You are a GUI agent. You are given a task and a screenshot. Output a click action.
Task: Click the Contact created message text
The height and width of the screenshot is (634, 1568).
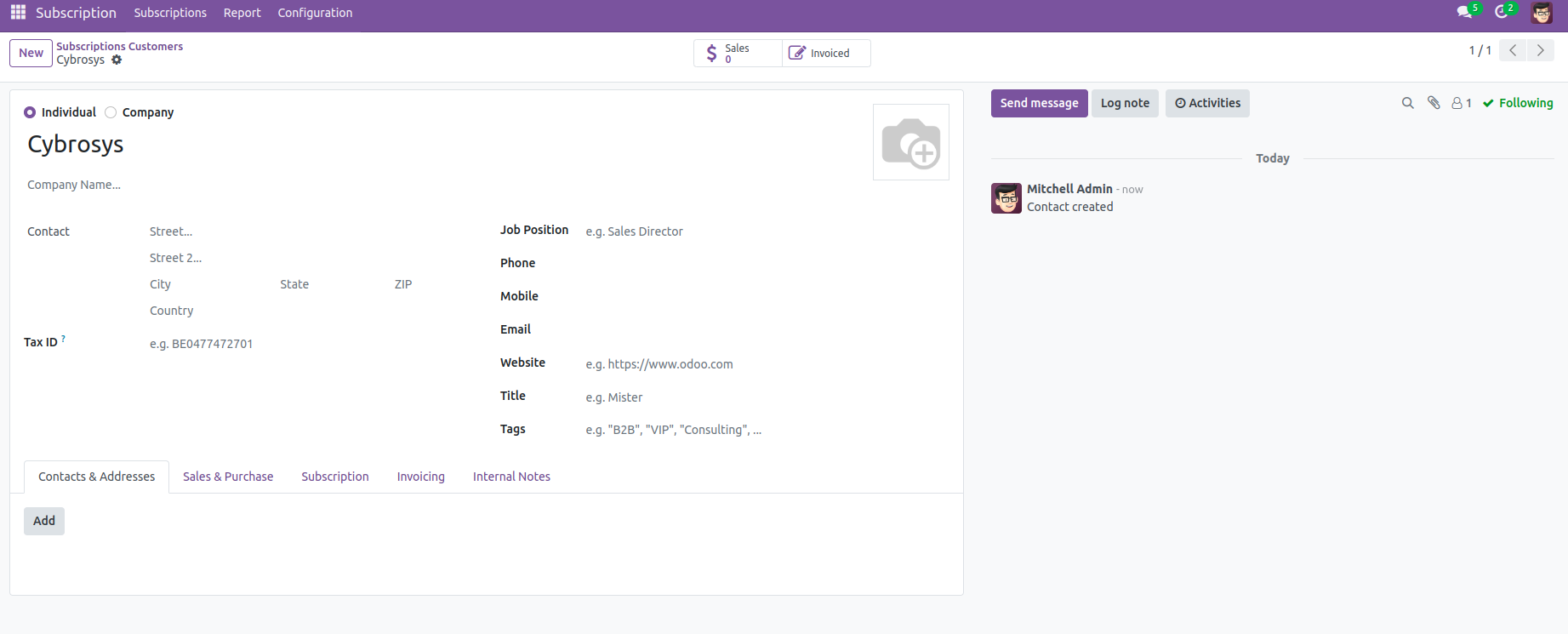[x=1069, y=207]
